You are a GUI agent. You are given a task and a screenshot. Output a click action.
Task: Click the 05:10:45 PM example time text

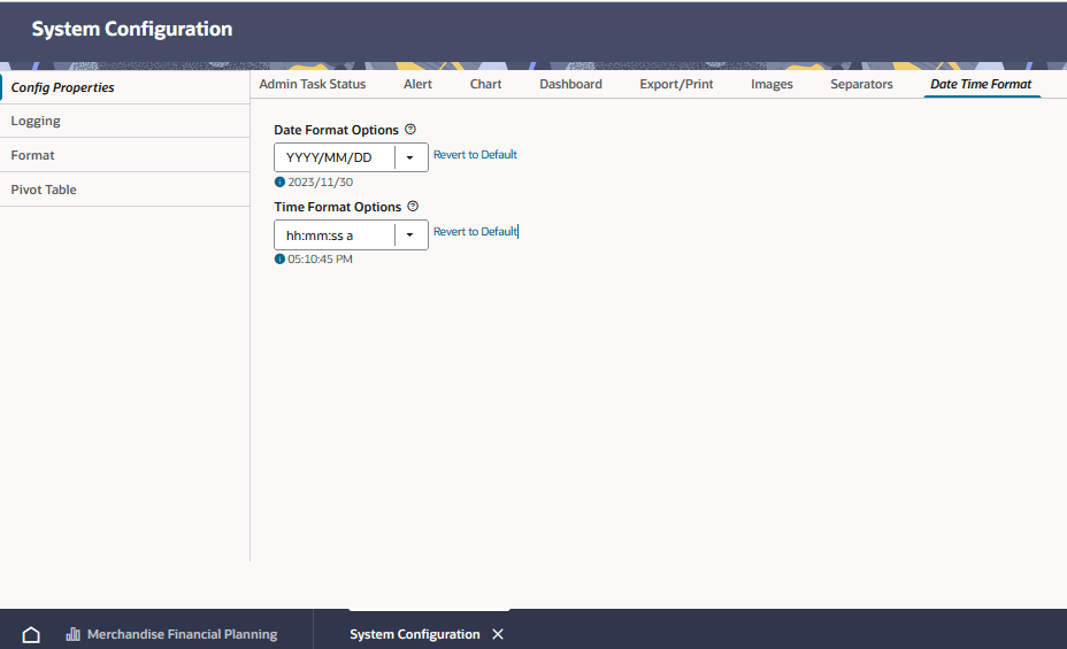pos(320,259)
